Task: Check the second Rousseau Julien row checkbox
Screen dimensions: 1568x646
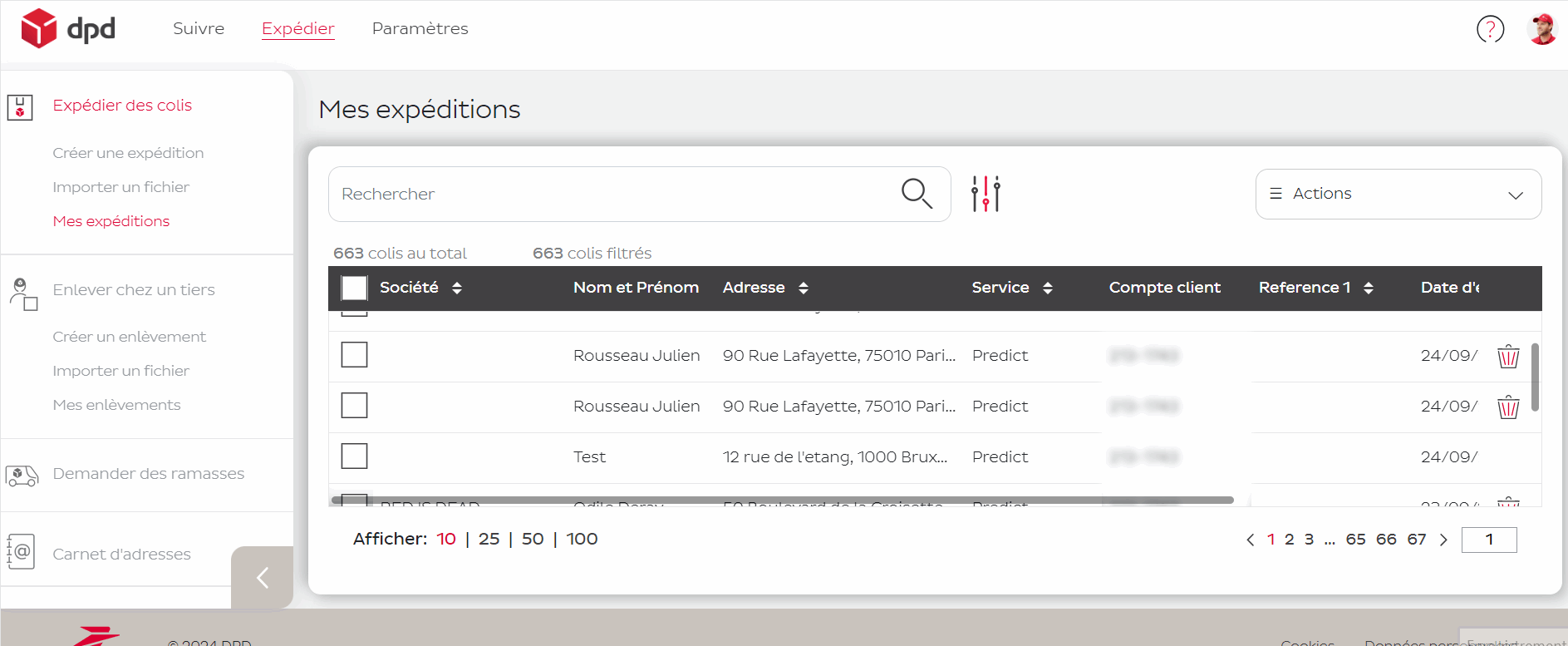Action: pyautogui.click(x=355, y=406)
